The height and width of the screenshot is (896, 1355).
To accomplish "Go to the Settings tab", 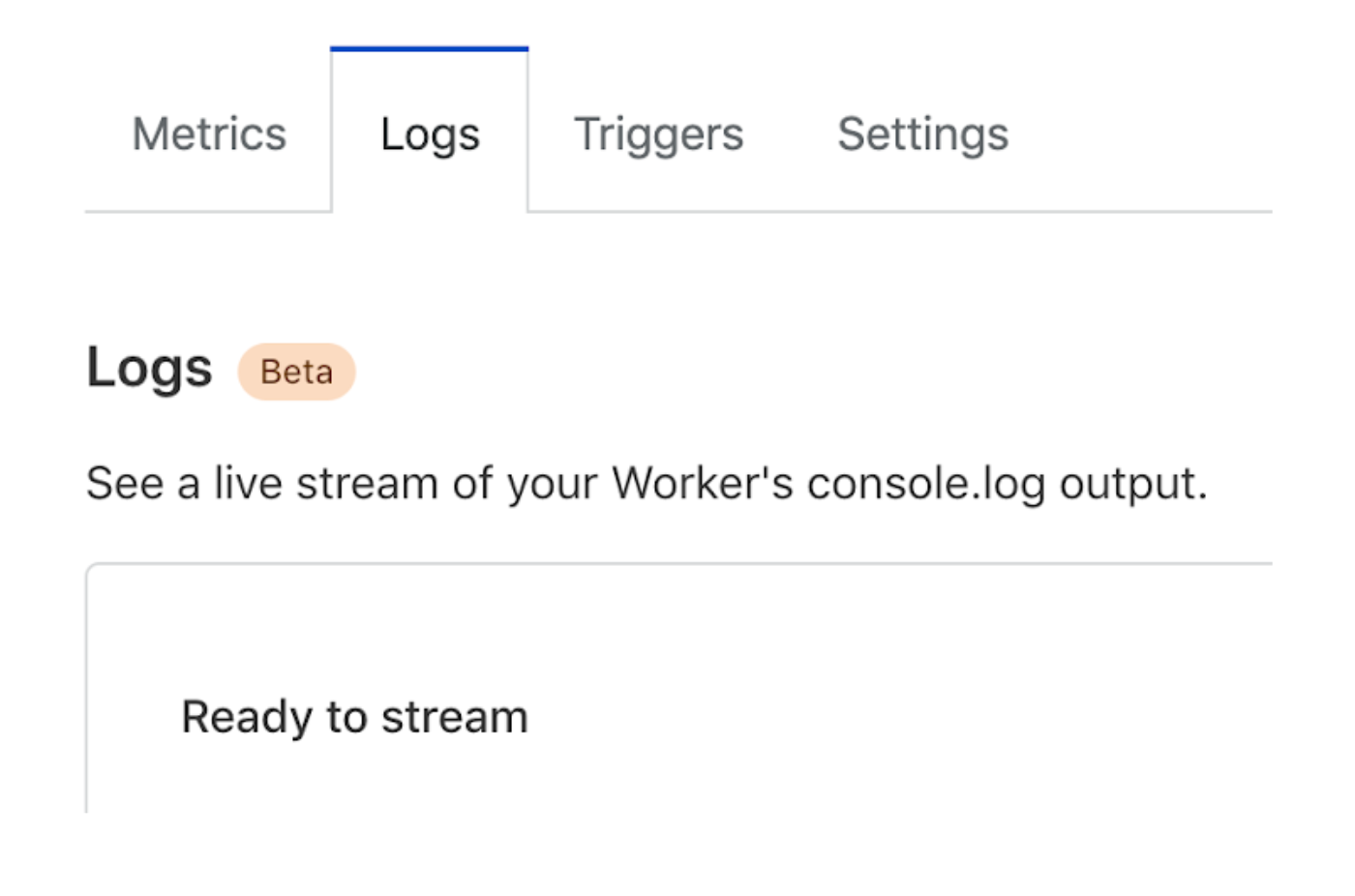I will [x=922, y=134].
